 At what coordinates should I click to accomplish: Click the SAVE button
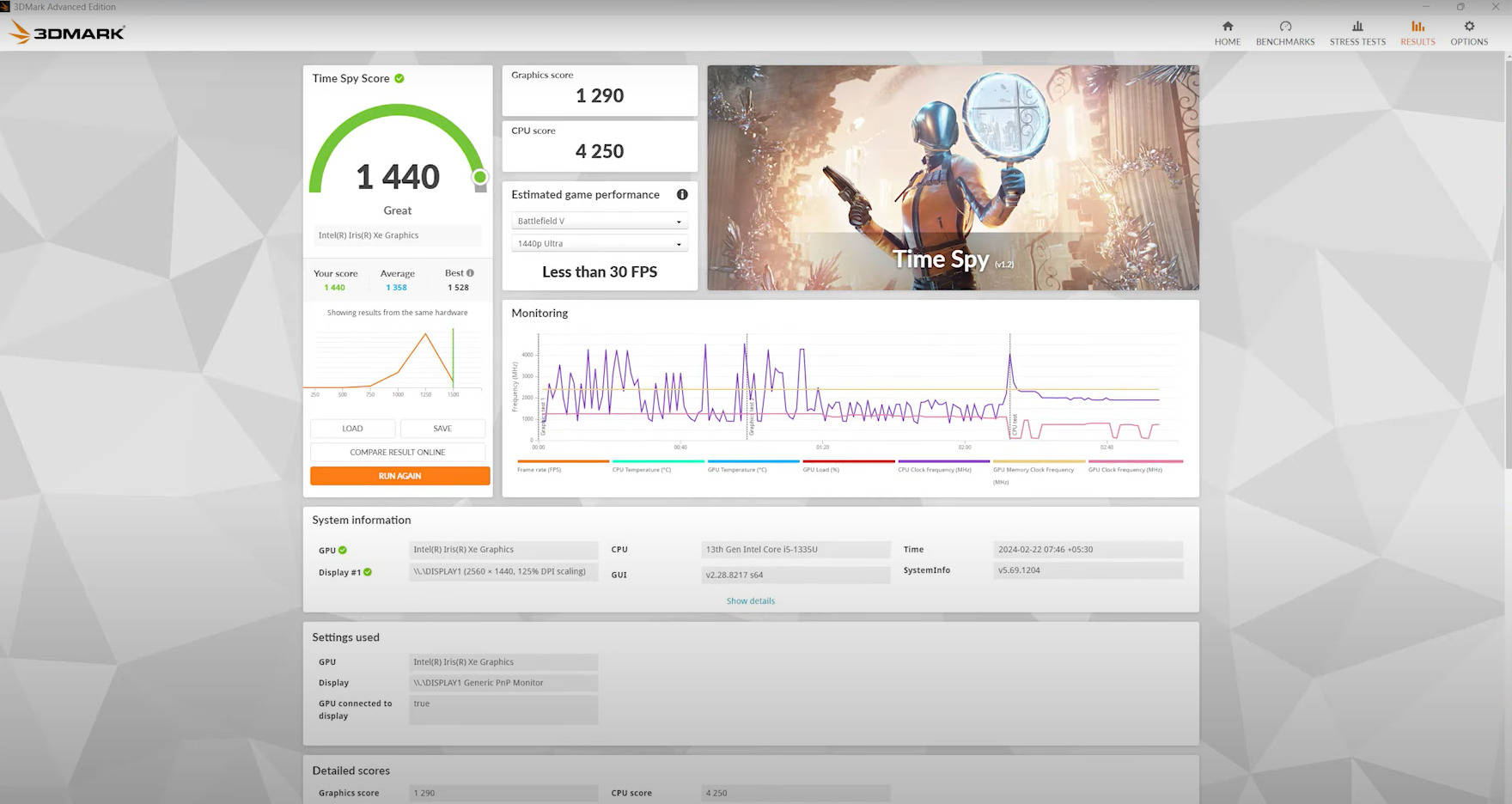coord(442,429)
